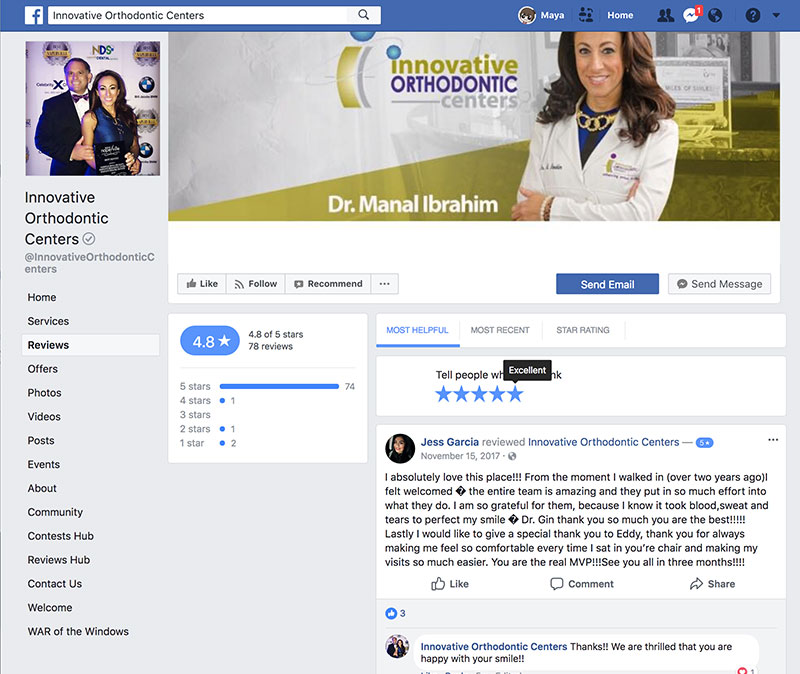800x674 pixels.
Task: Click Innovative Orthodontic Centers name in comment
Action: (493, 646)
